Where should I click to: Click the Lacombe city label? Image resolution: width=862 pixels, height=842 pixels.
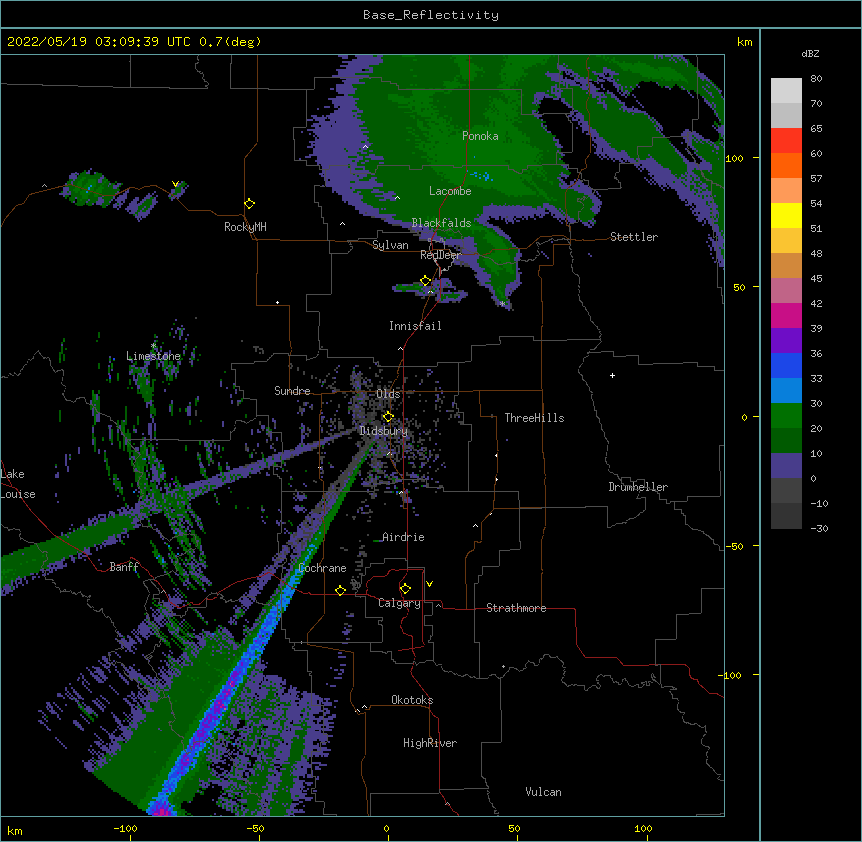[x=450, y=191]
